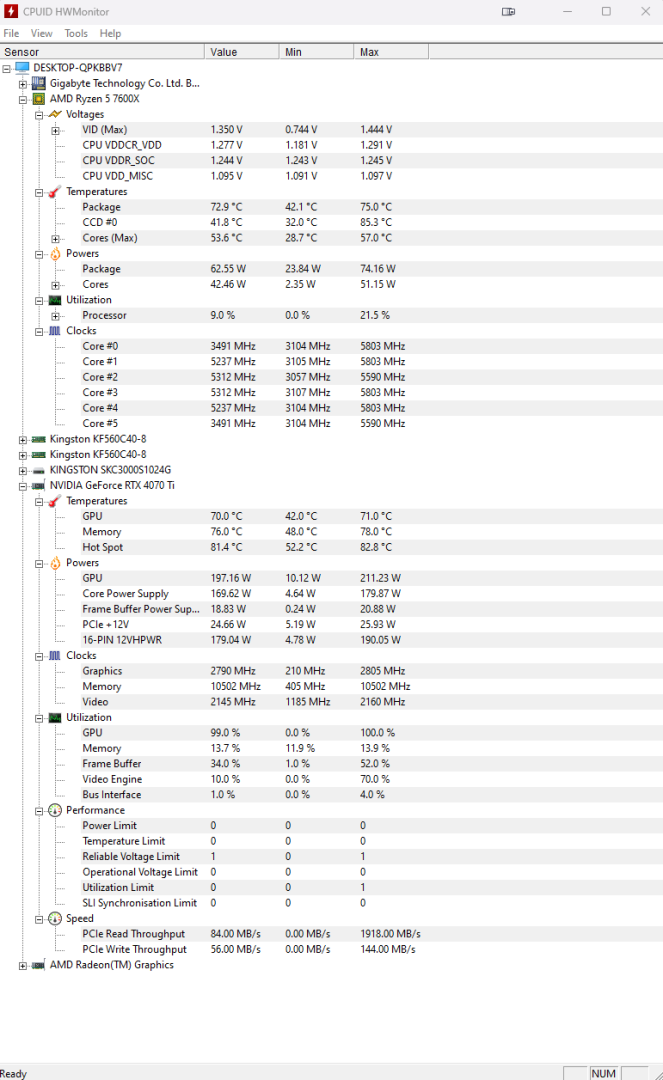Collapse the AMD Ryzen 5 7600X node
663x1080 pixels.
click(23, 99)
